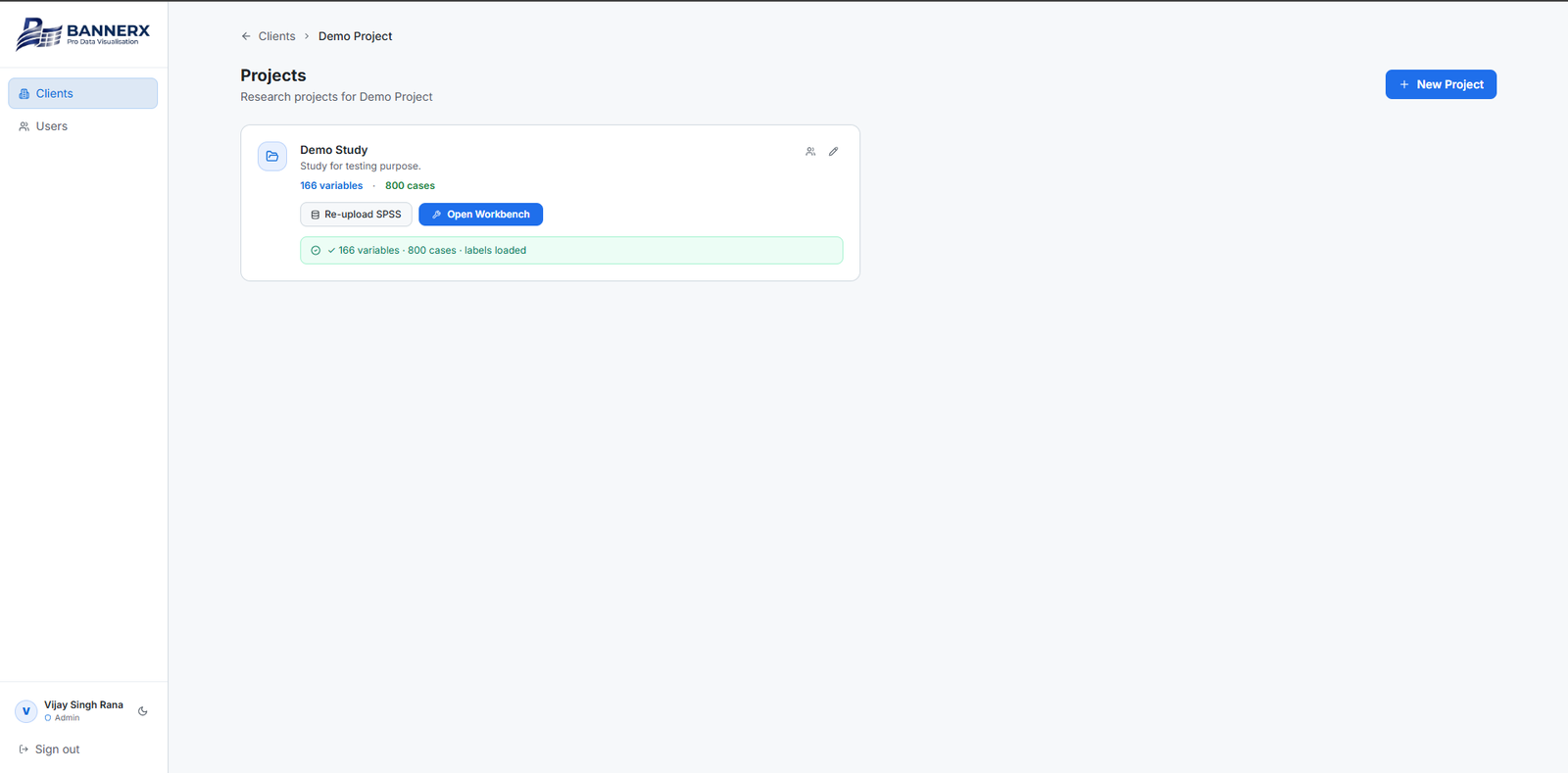This screenshot has width=1568, height=773.
Task: Re-upload SPSS file for Demo Study
Action: point(356,215)
